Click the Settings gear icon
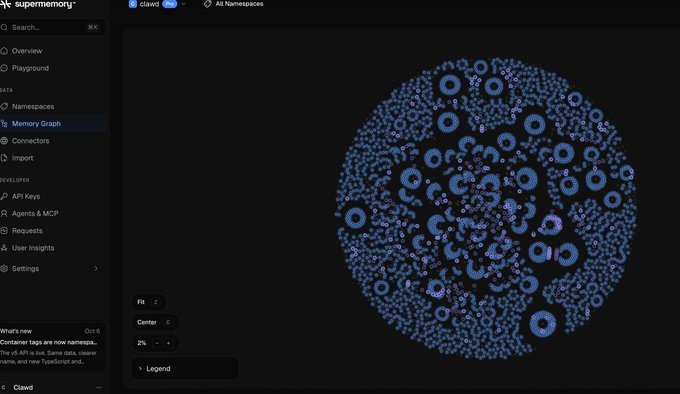This screenshot has width=680, height=394. click(4, 269)
